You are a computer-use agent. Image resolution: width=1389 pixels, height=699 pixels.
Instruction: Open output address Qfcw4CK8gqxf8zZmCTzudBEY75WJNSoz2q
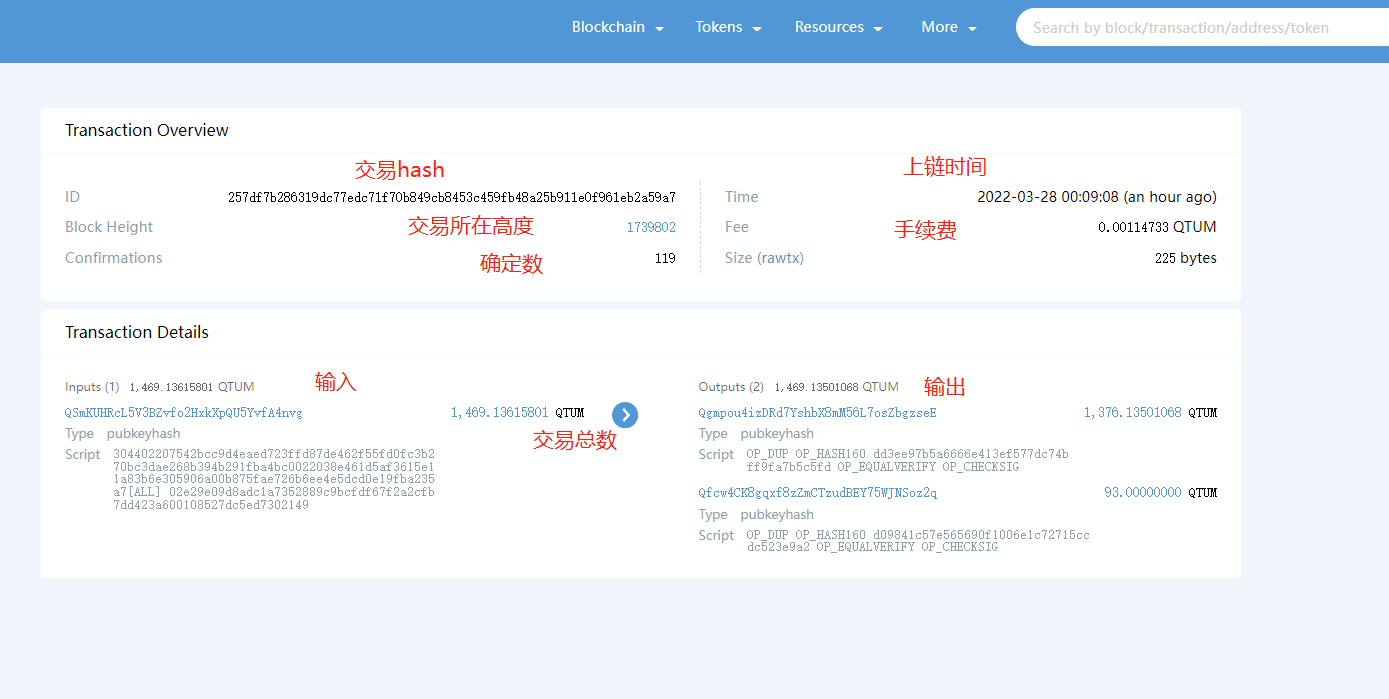pos(817,493)
